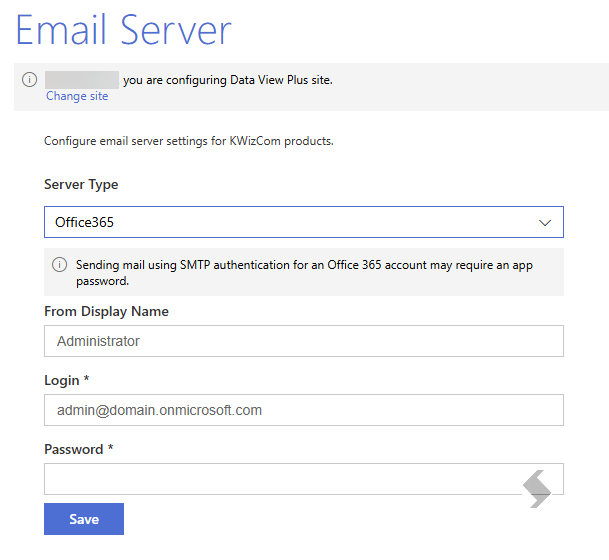Click the Login required field label
The image size is (609, 560).
(67, 380)
